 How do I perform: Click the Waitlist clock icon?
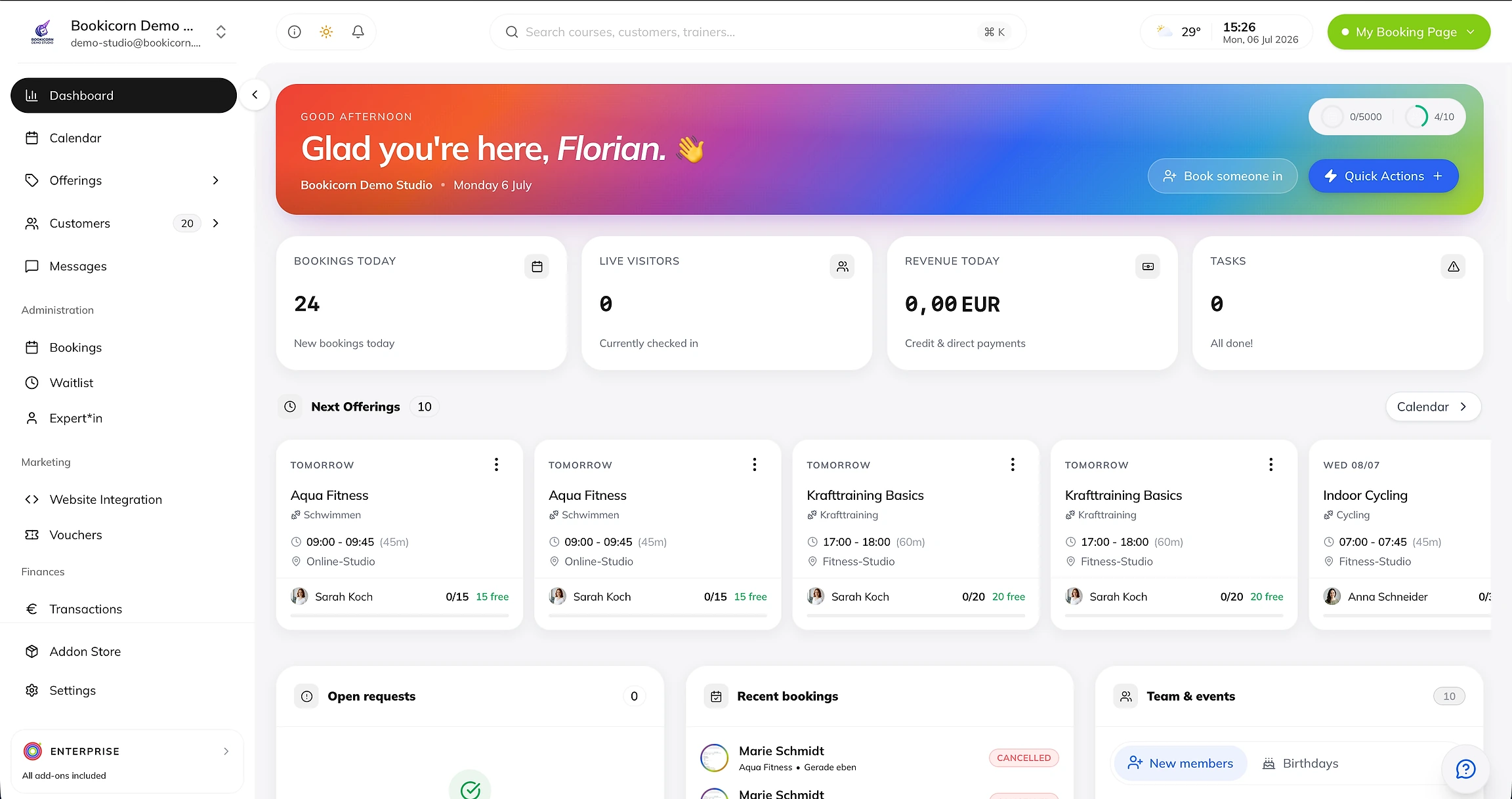point(31,382)
